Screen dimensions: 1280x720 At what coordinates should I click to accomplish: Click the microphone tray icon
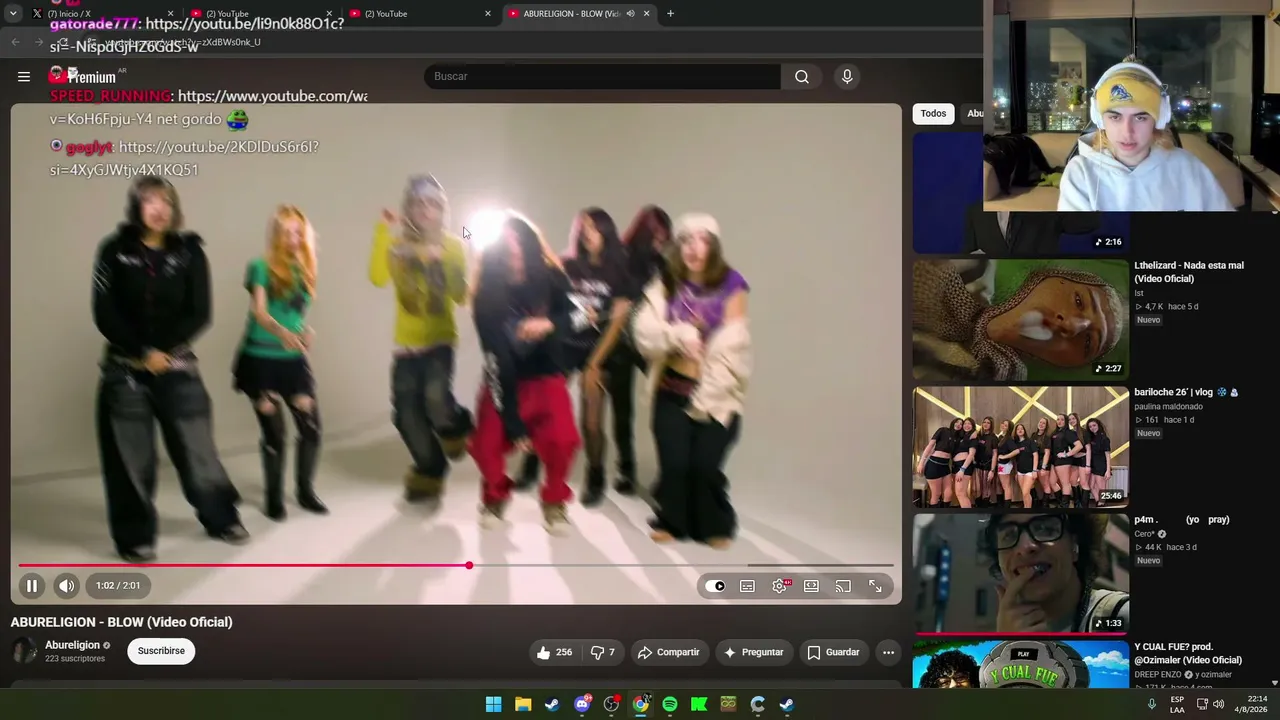tap(1152, 704)
